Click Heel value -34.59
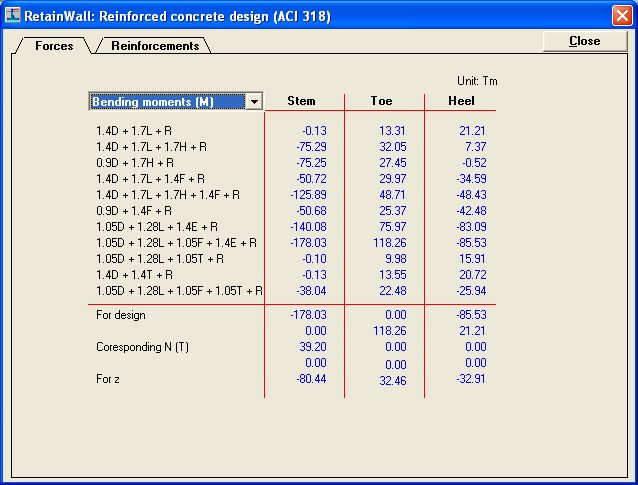 [x=471, y=179]
